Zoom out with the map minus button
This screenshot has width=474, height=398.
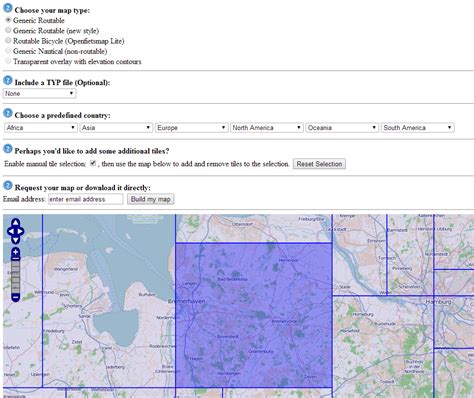click(16, 296)
